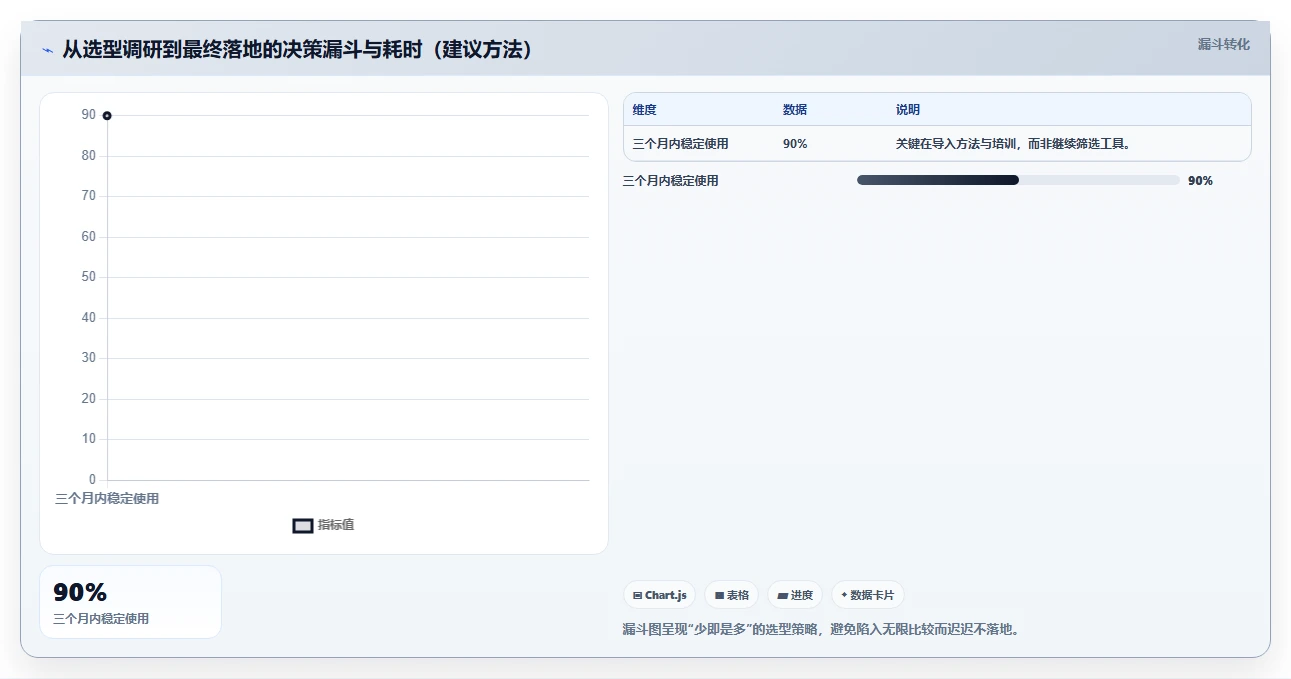Select the Chart.js chip
1291x679 pixels.
click(660, 595)
